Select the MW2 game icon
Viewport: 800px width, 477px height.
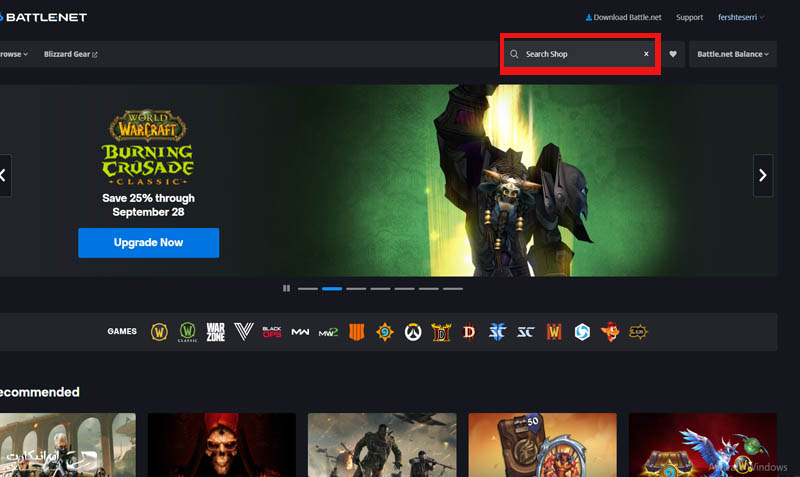(x=328, y=333)
